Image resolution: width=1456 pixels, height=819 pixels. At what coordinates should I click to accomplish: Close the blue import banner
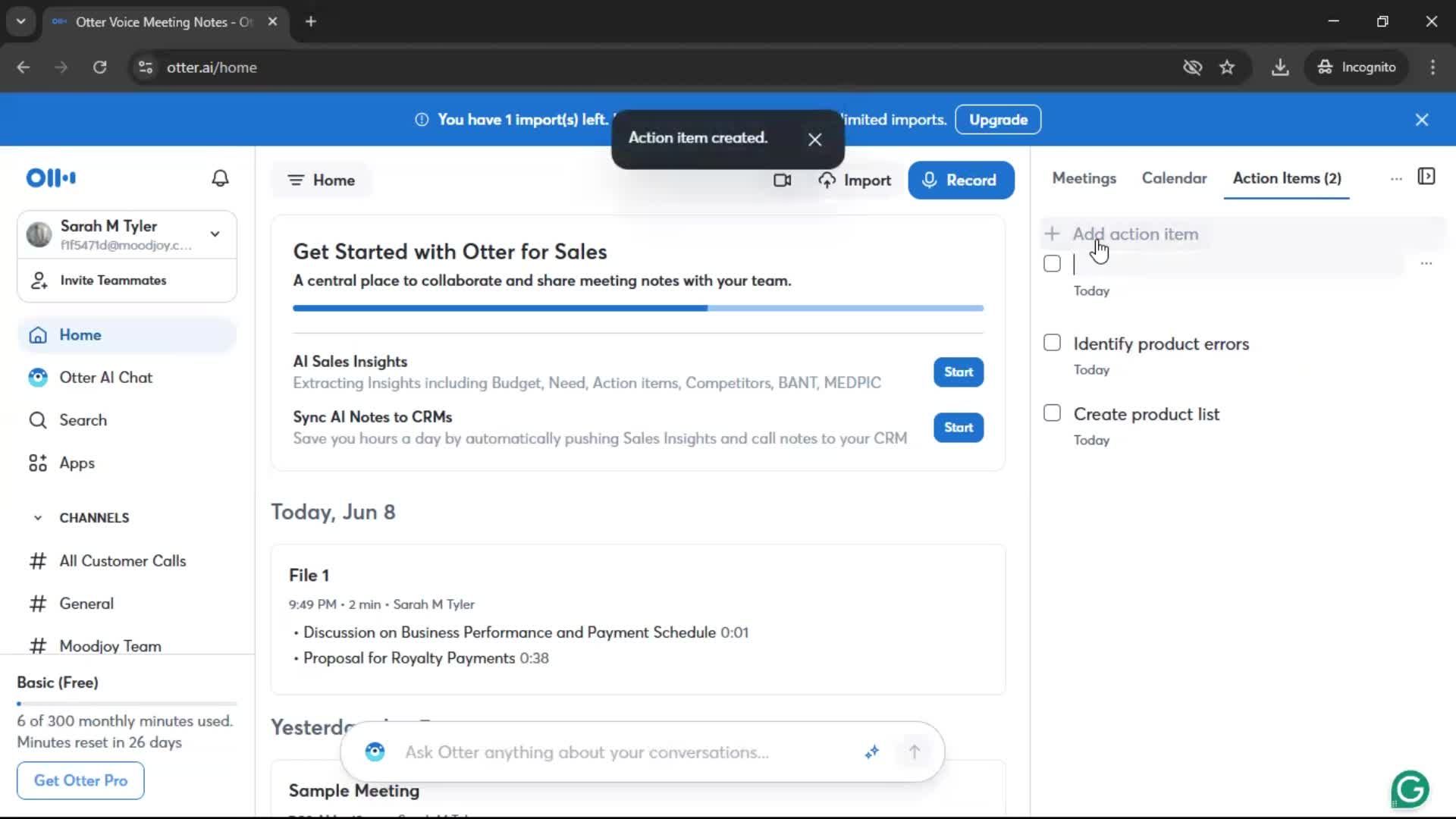click(x=1422, y=120)
